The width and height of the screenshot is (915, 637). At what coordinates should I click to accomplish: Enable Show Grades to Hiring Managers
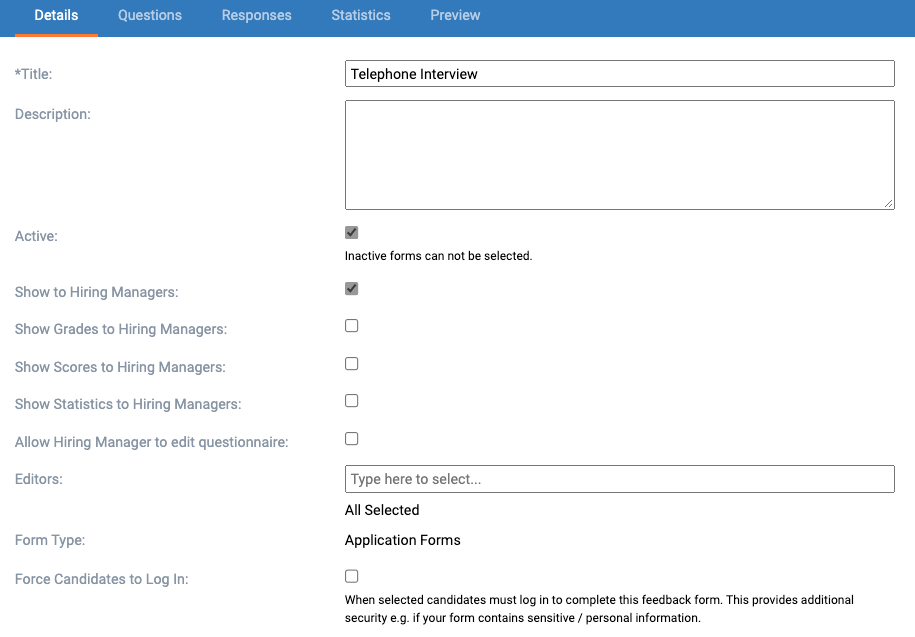(x=351, y=325)
